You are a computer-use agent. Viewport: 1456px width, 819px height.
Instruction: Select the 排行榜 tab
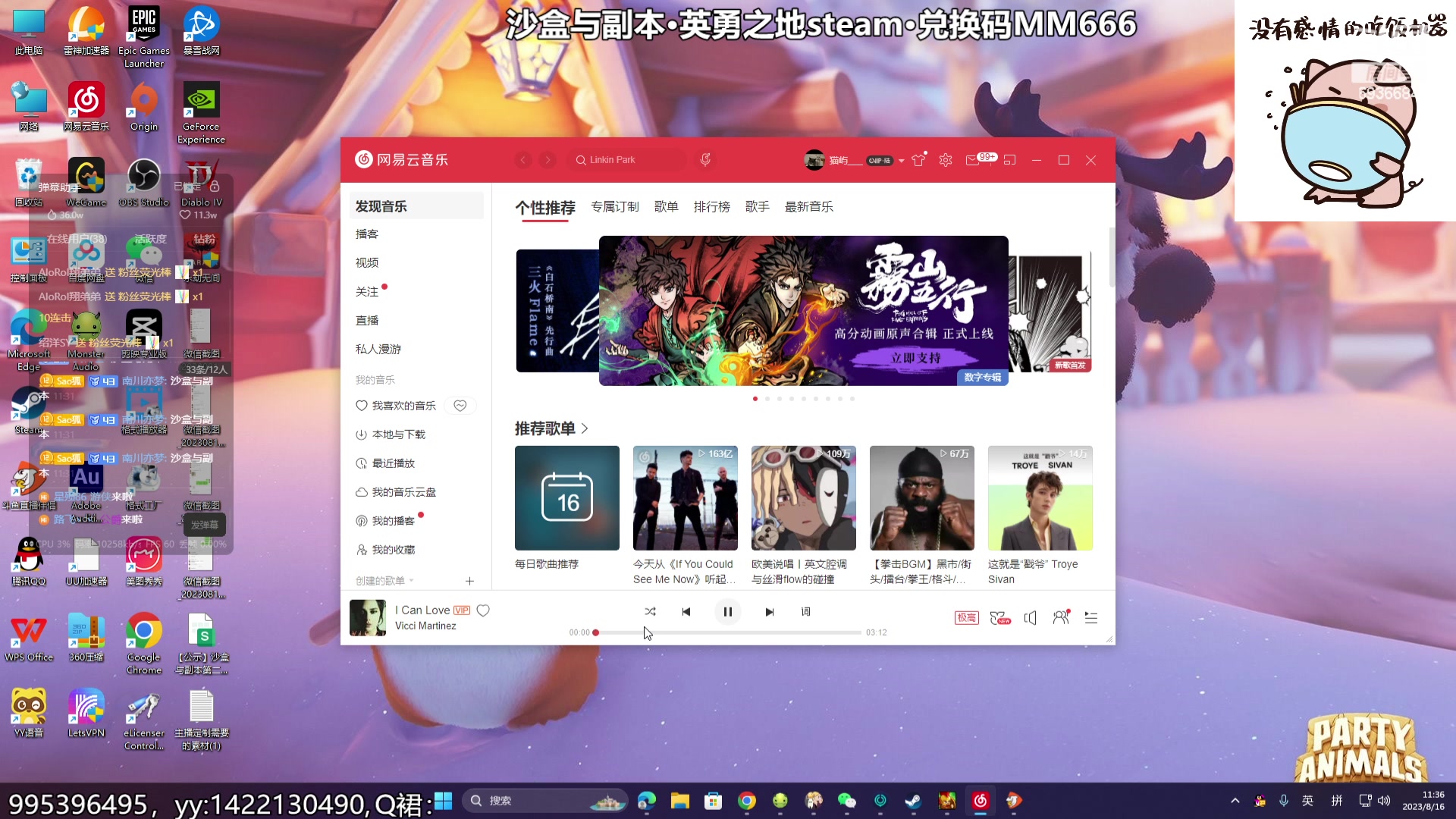[x=712, y=207]
